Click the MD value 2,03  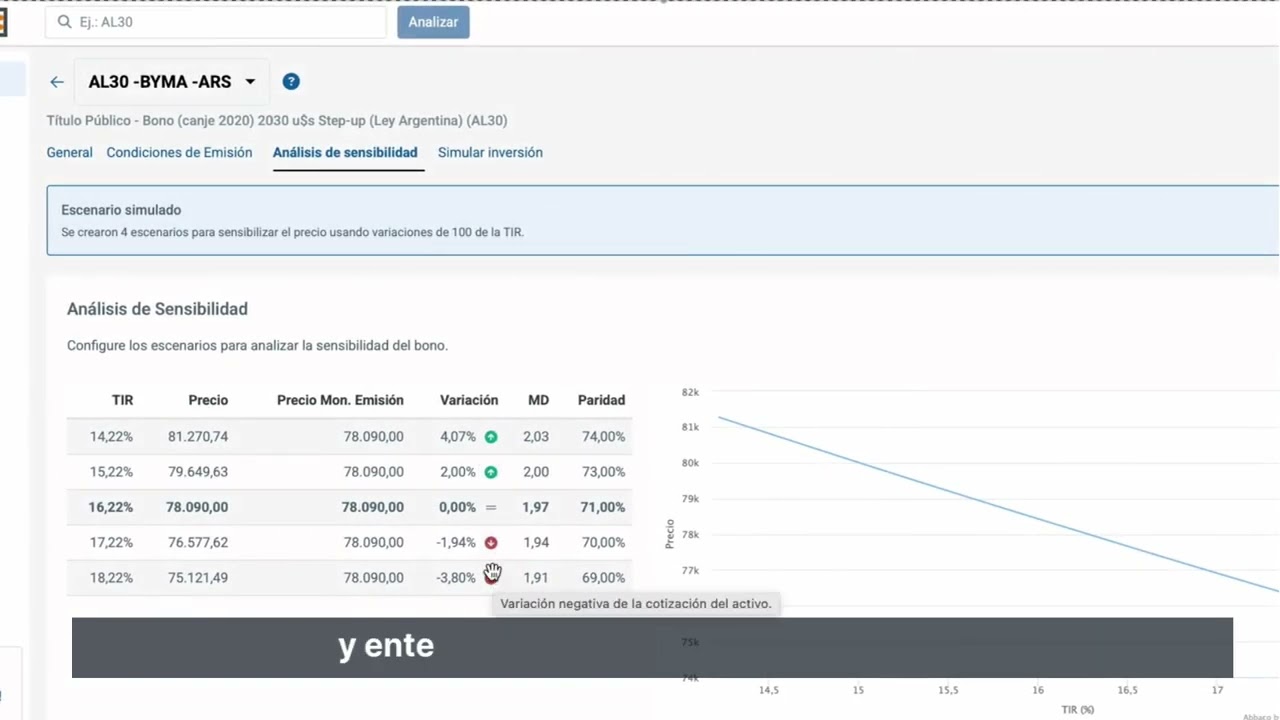tap(536, 437)
